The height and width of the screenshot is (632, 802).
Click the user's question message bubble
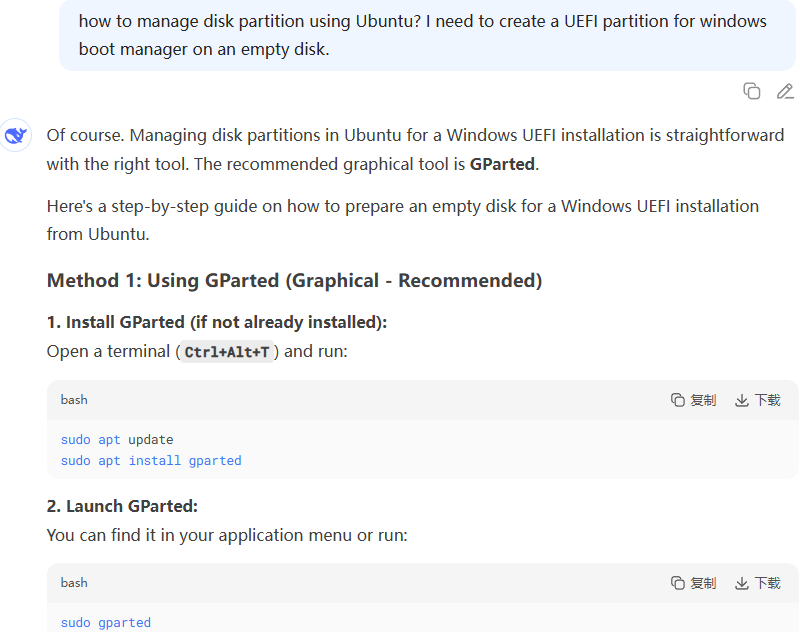427,35
